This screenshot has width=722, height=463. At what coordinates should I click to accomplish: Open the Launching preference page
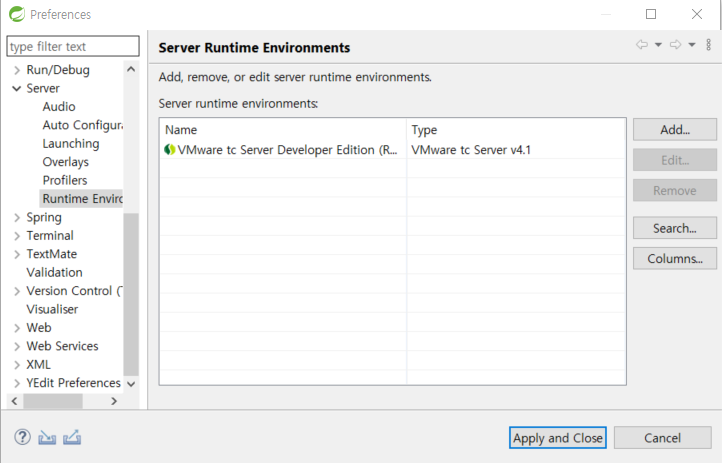[x=71, y=144]
